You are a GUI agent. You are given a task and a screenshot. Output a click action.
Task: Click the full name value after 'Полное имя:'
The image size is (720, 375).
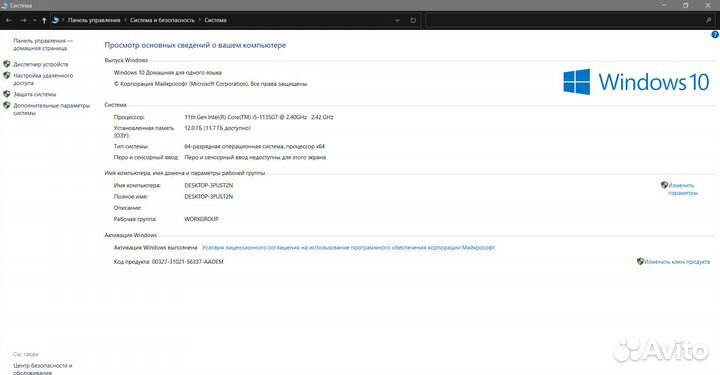coord(208,196)
